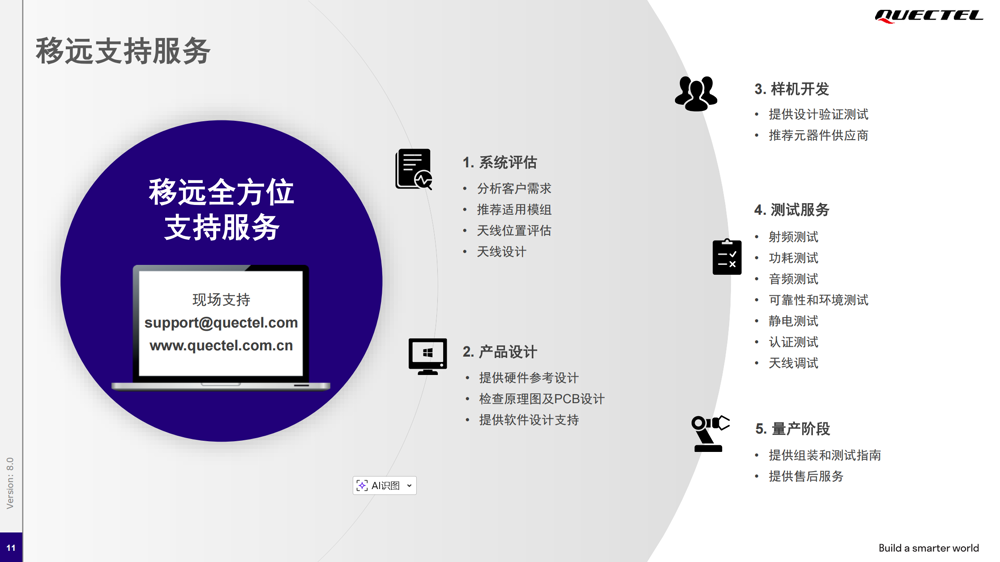Select the 移远支持服务 slide title
1000x562 pixels.
pyautogui.click(x=123, y=51)
